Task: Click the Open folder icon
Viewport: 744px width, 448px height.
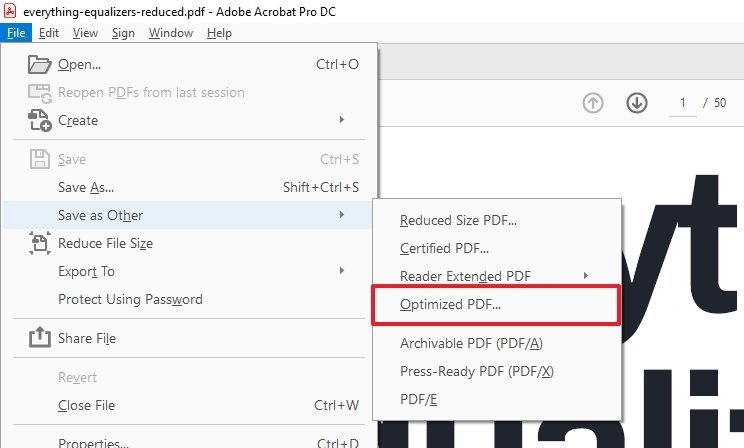Action: 39,64
